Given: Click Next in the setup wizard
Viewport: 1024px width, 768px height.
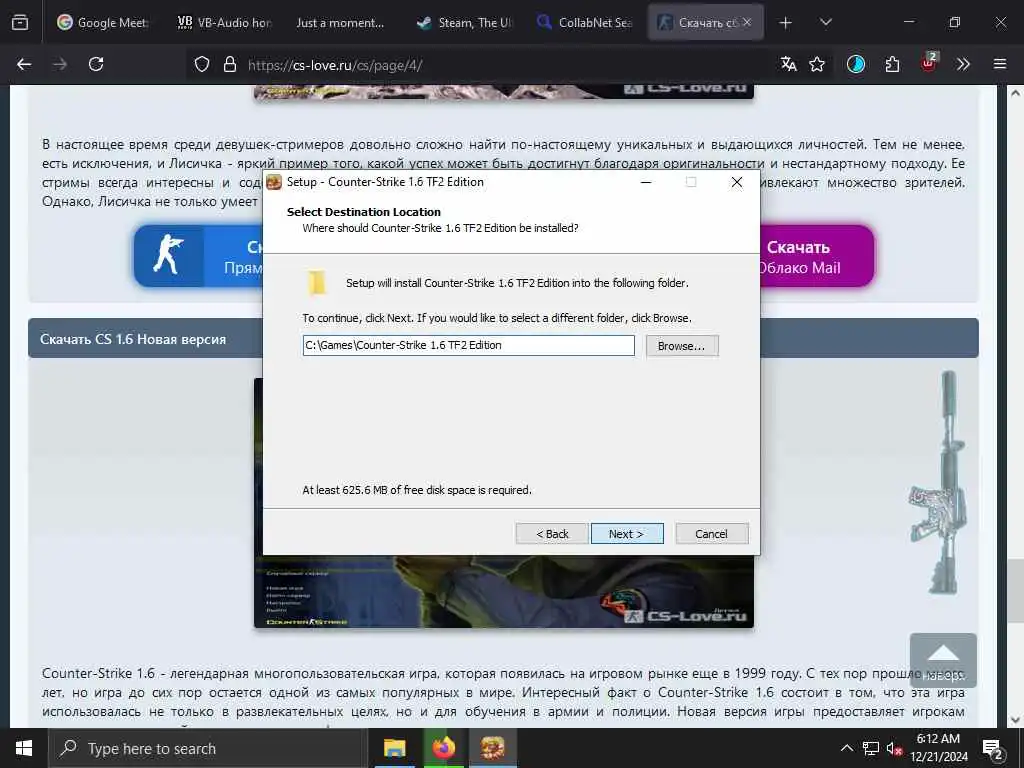Looking at the screenshot, I should [x=627, y=534].
